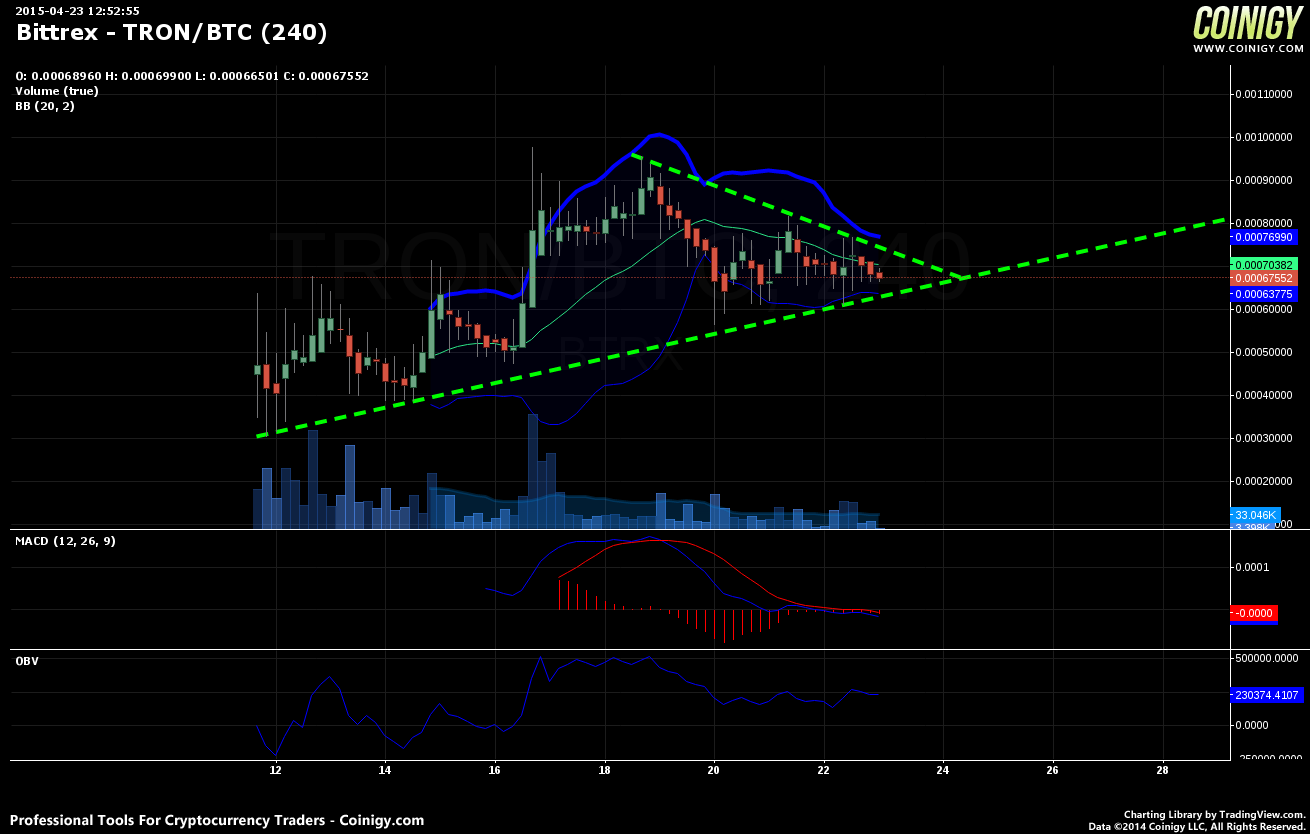Click the date 26 on time axis
Image resolution: width=1310 pixels, height=834 pixels.
(x=1053, y=771)
